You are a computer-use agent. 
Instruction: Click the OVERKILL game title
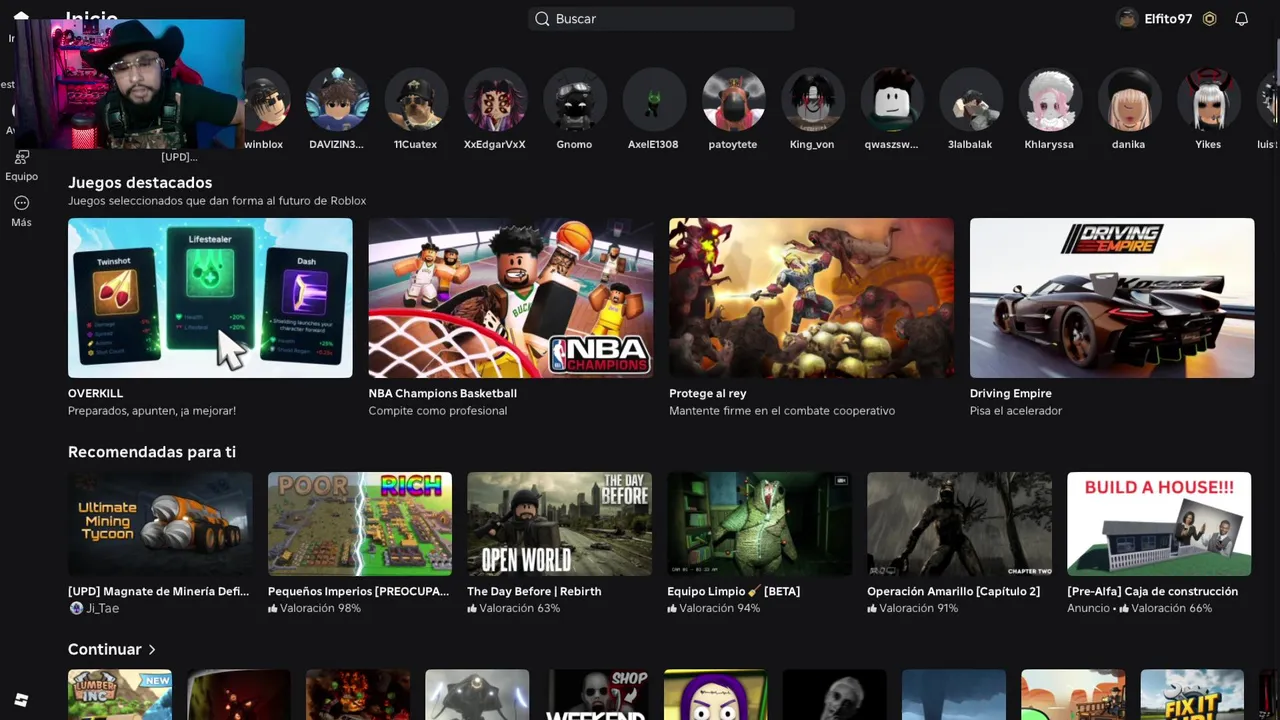coord(95,393)
